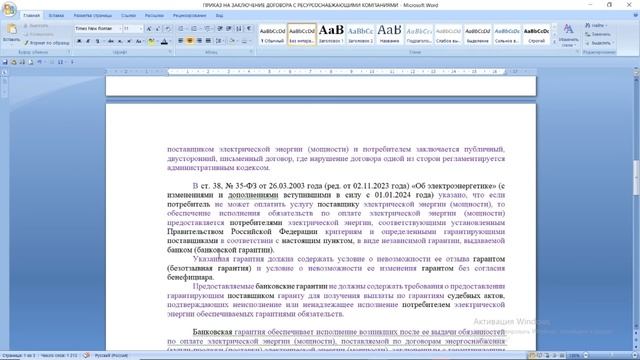Viewport: 640px width, 360px height.
Task: Open the font size dropdown
Action: [x=141, y=29]
